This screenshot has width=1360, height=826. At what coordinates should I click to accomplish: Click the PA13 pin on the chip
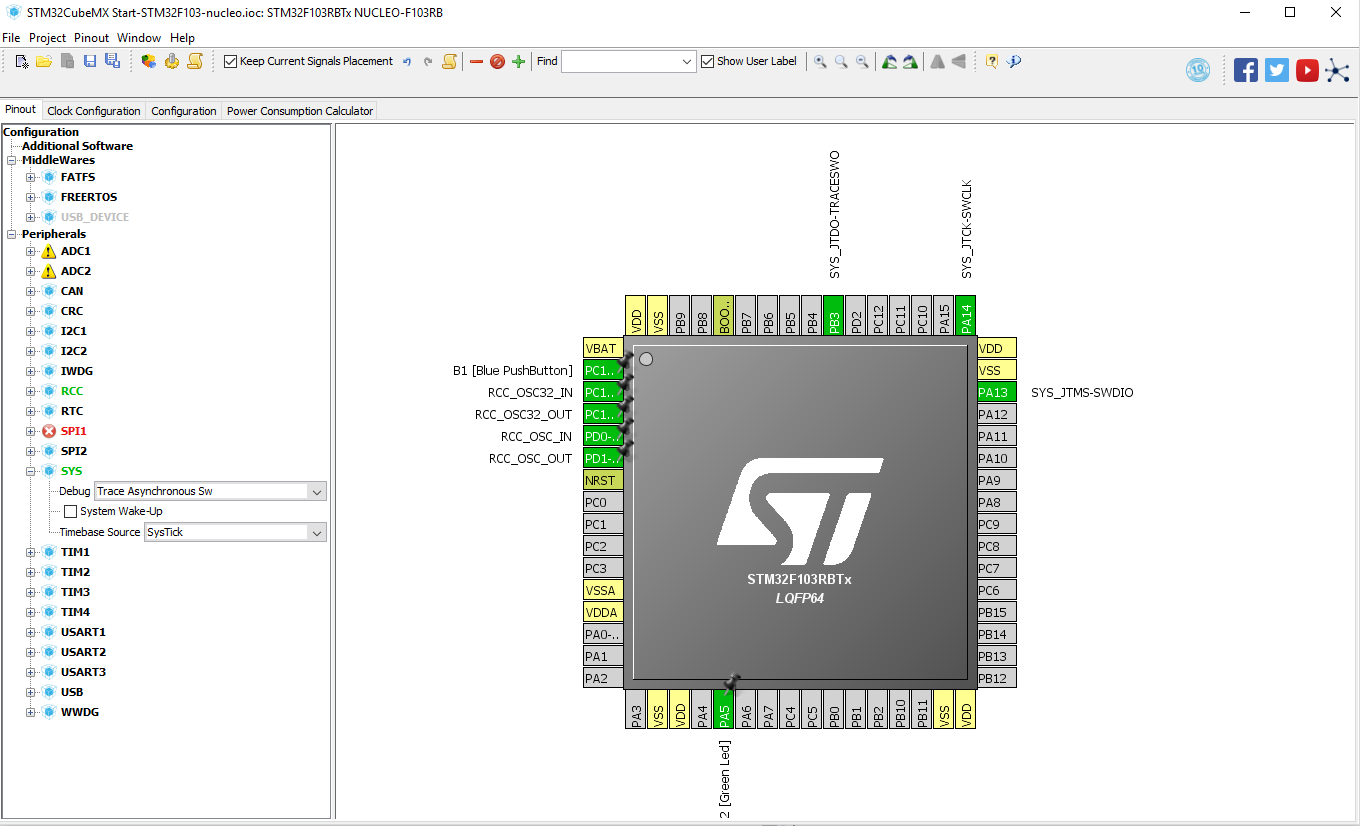(997, 393)
